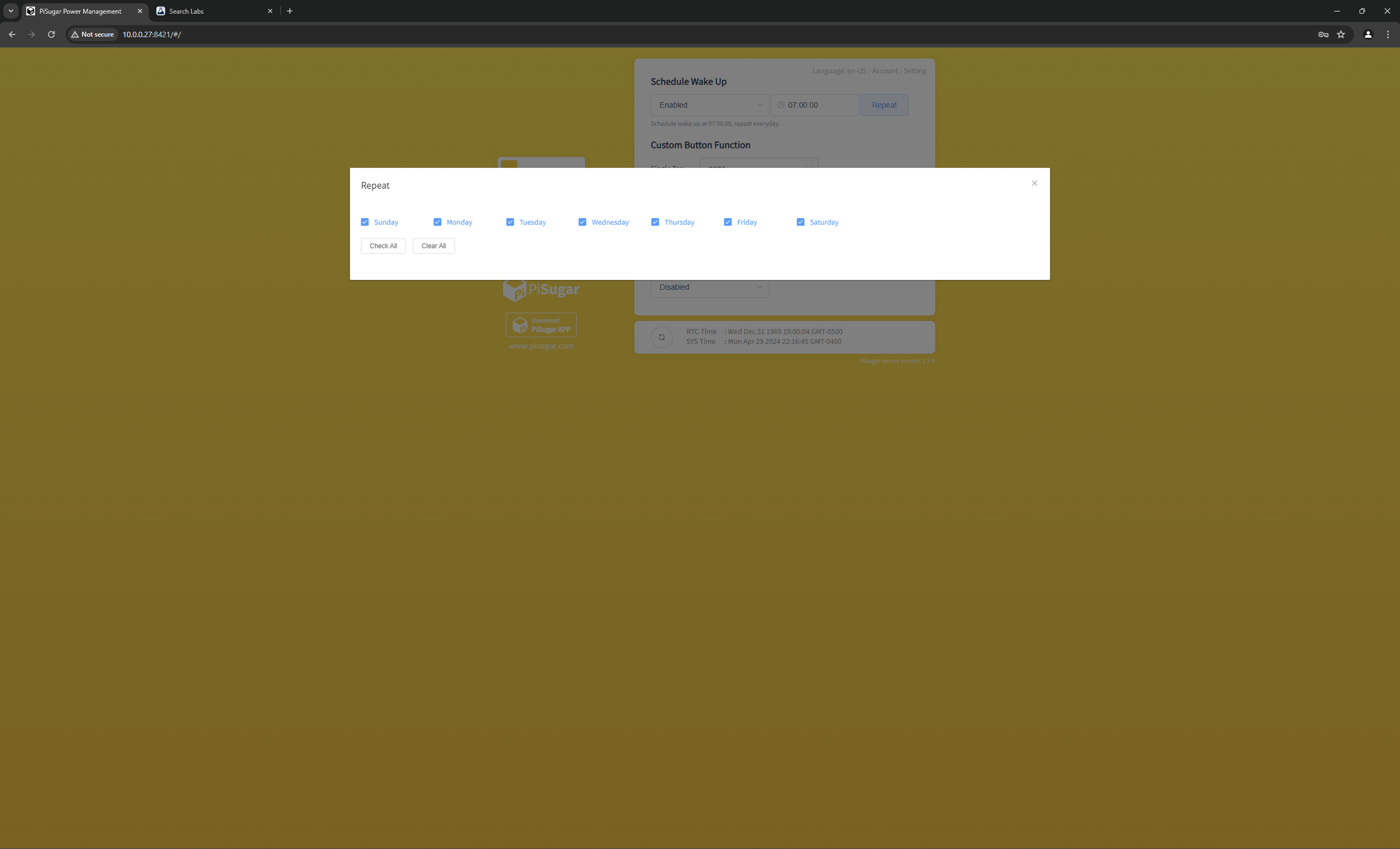Image resolution: width=1400 pixels, height=849 pixels.
Task: Close the Search Labs tab
Action: click(270, 11)
